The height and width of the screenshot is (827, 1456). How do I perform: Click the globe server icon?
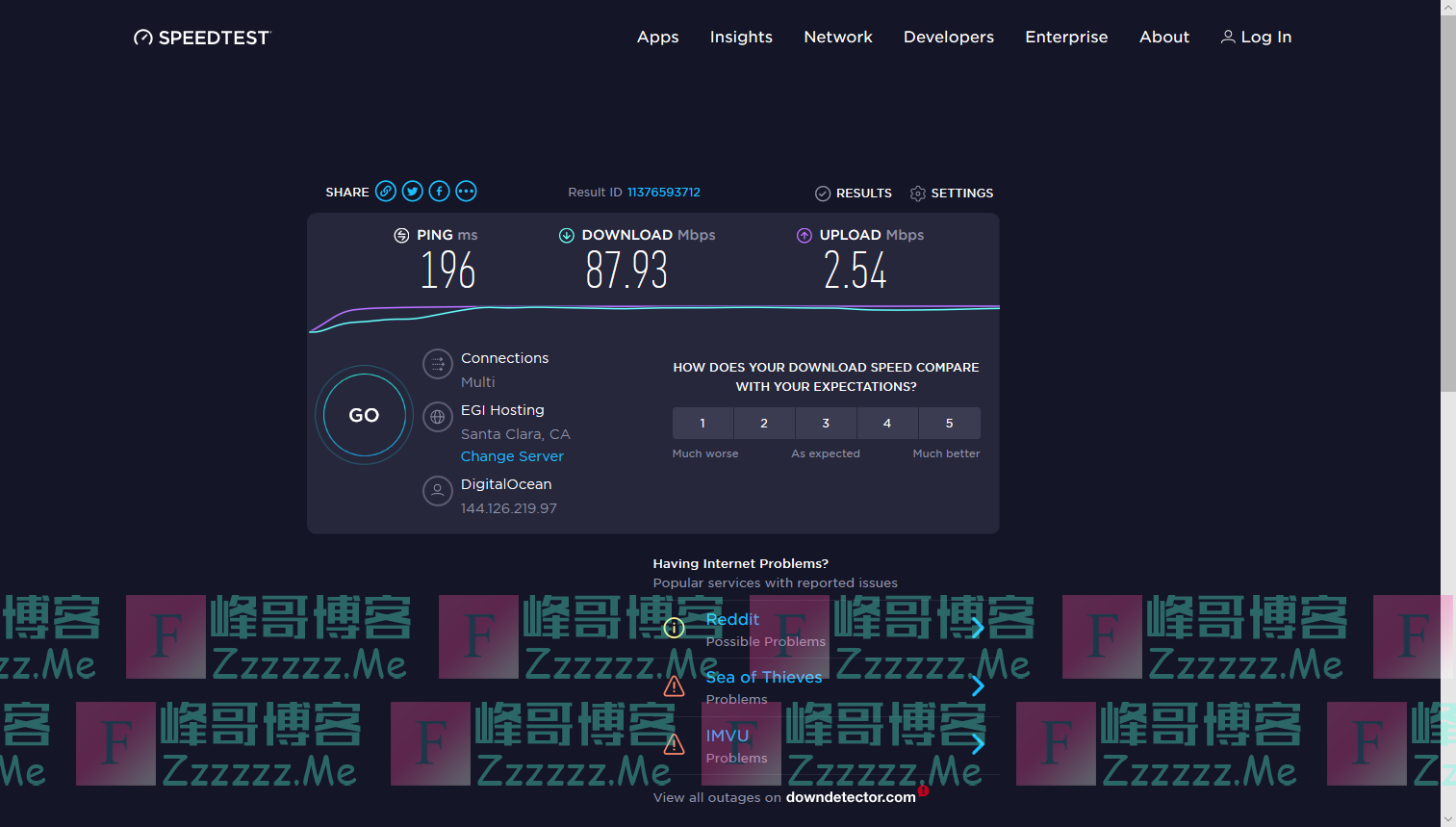[437, 417]
